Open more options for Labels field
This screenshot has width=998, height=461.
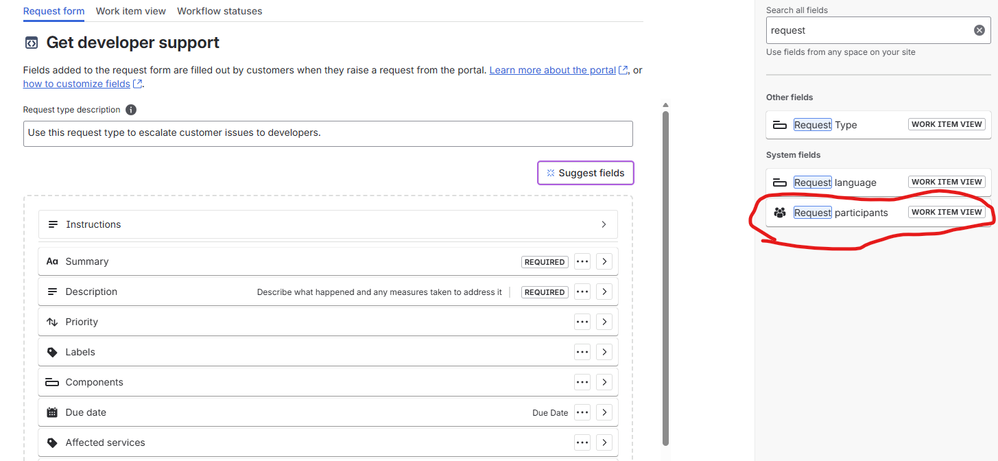click(x=582, y=352)
